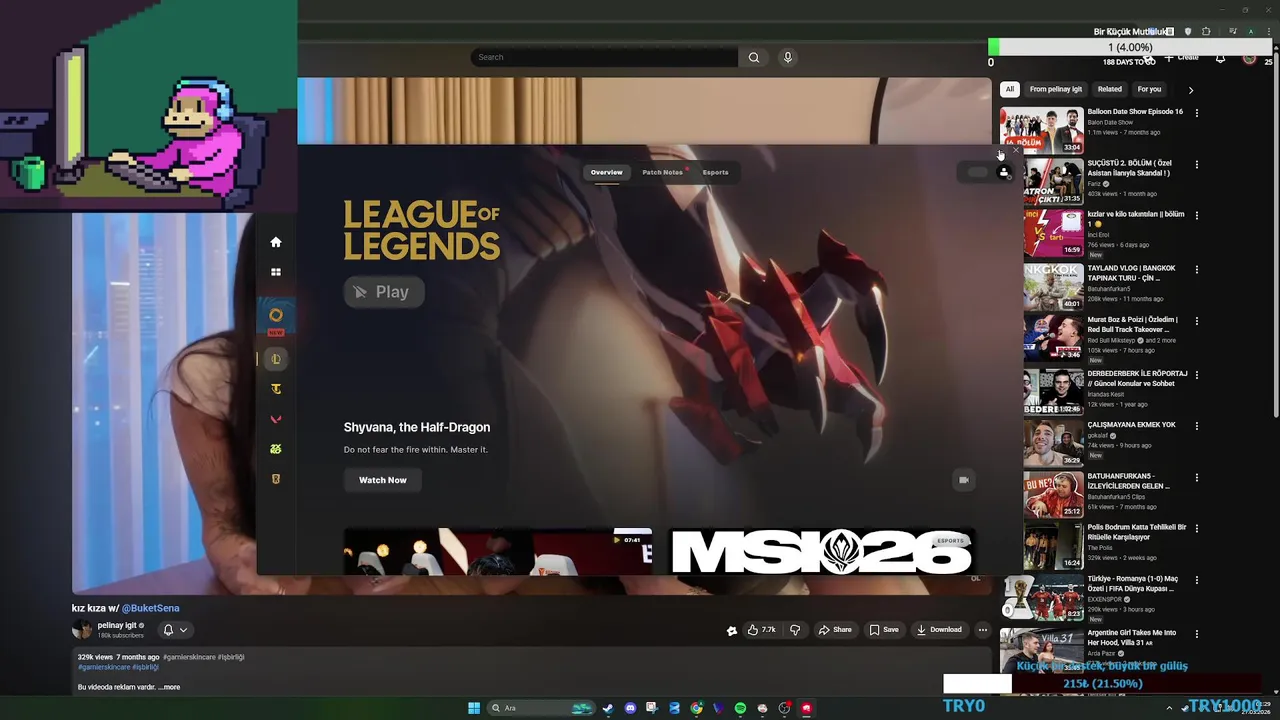Open options menu for Balloon Date Show video
This screenshot has height=720, width=1280.
point(1196,113)
